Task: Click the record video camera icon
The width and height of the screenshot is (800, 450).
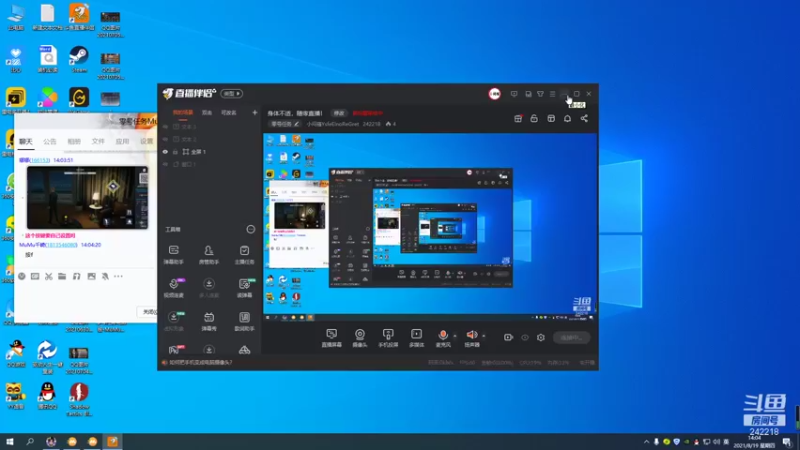Action: point(508,337)
